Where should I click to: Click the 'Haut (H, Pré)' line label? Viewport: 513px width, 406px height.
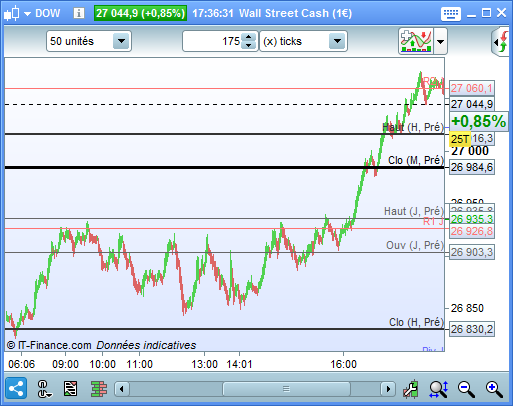click(x=413, y=127)
